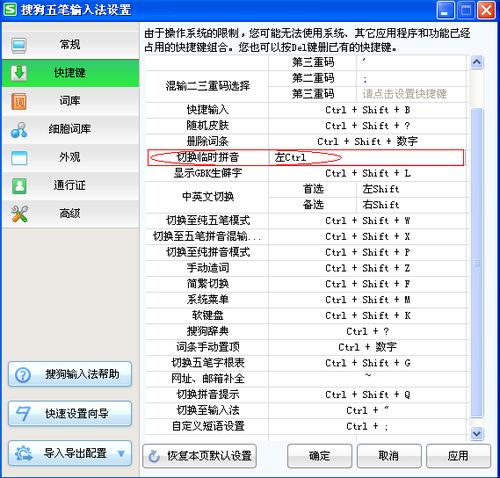Click the scrollbar down arrow

pos(477,433)
